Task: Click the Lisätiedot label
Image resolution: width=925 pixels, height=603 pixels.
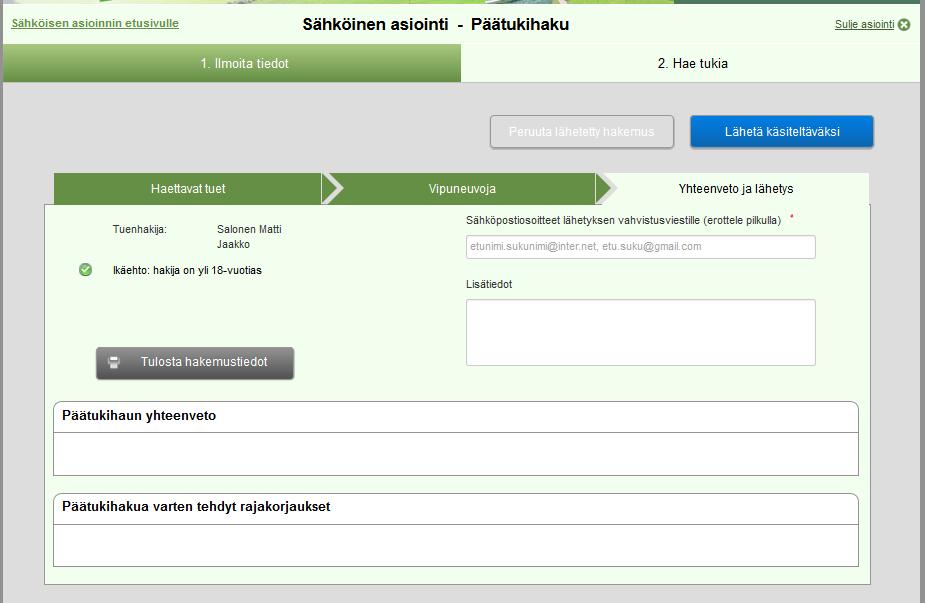Action: (x=489, y=284)
